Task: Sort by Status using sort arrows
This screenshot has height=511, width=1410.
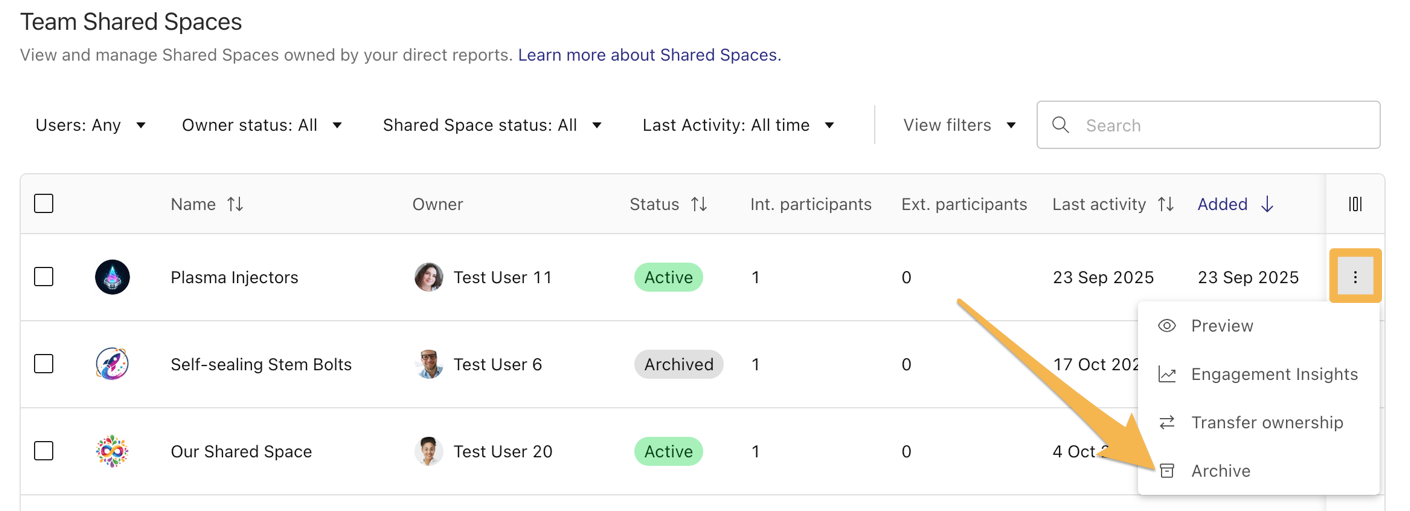Action: click(699, 204)
